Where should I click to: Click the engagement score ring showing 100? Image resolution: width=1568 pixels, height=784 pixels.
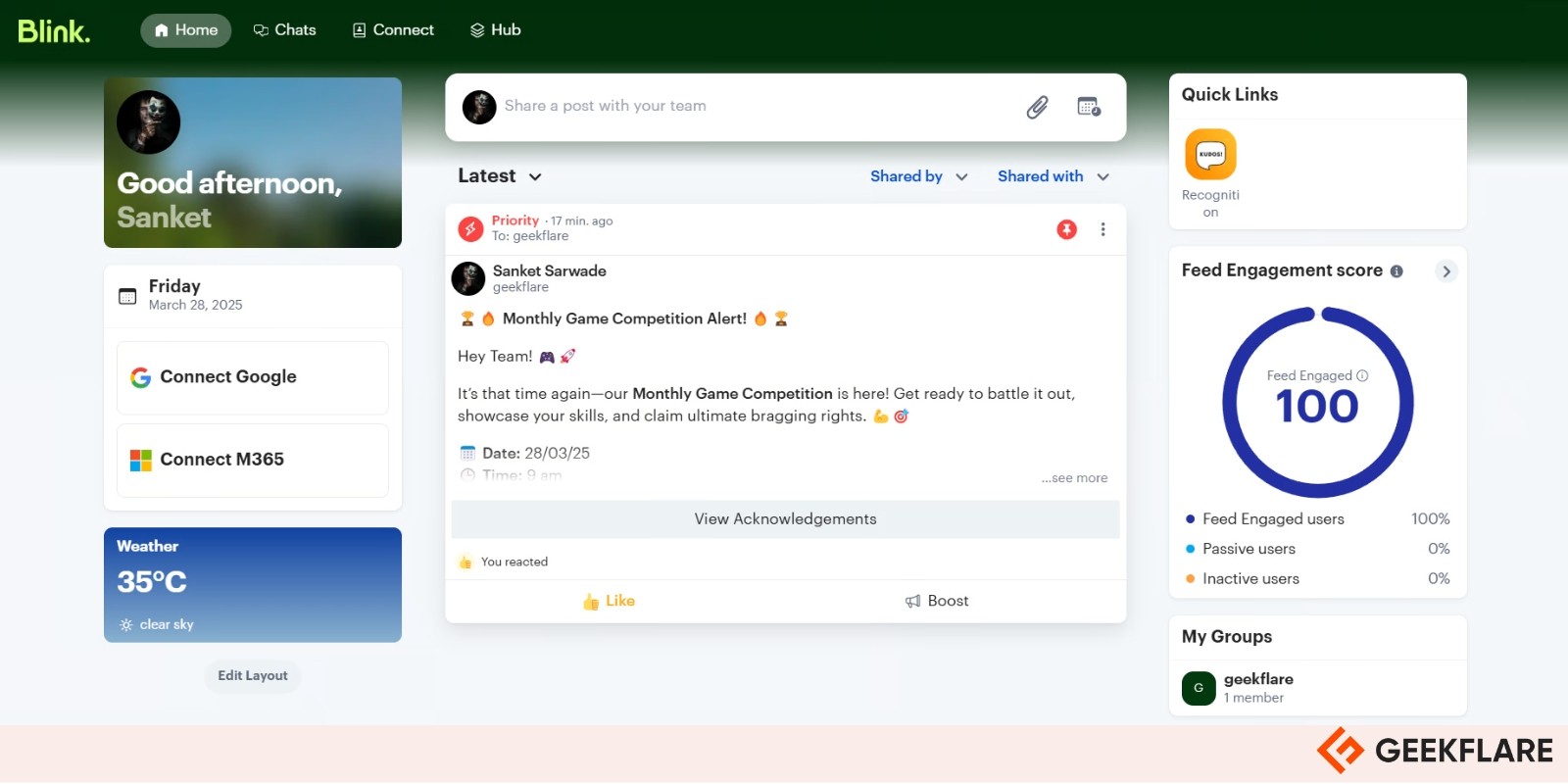click(1318, 403)
